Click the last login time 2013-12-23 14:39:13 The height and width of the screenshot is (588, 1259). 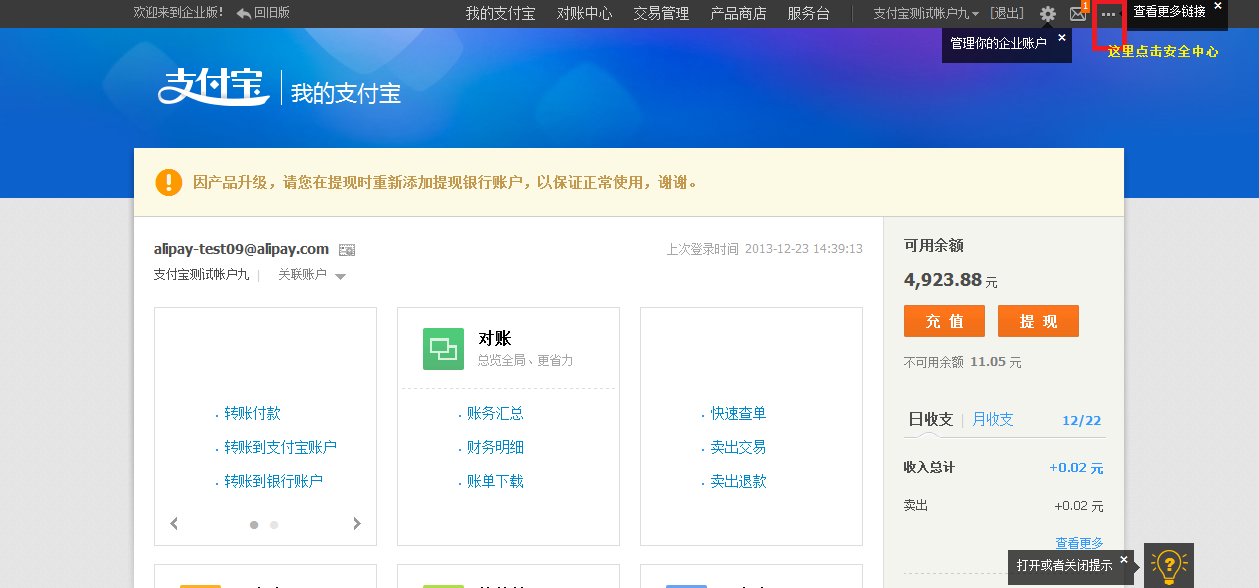click(804, 249)
